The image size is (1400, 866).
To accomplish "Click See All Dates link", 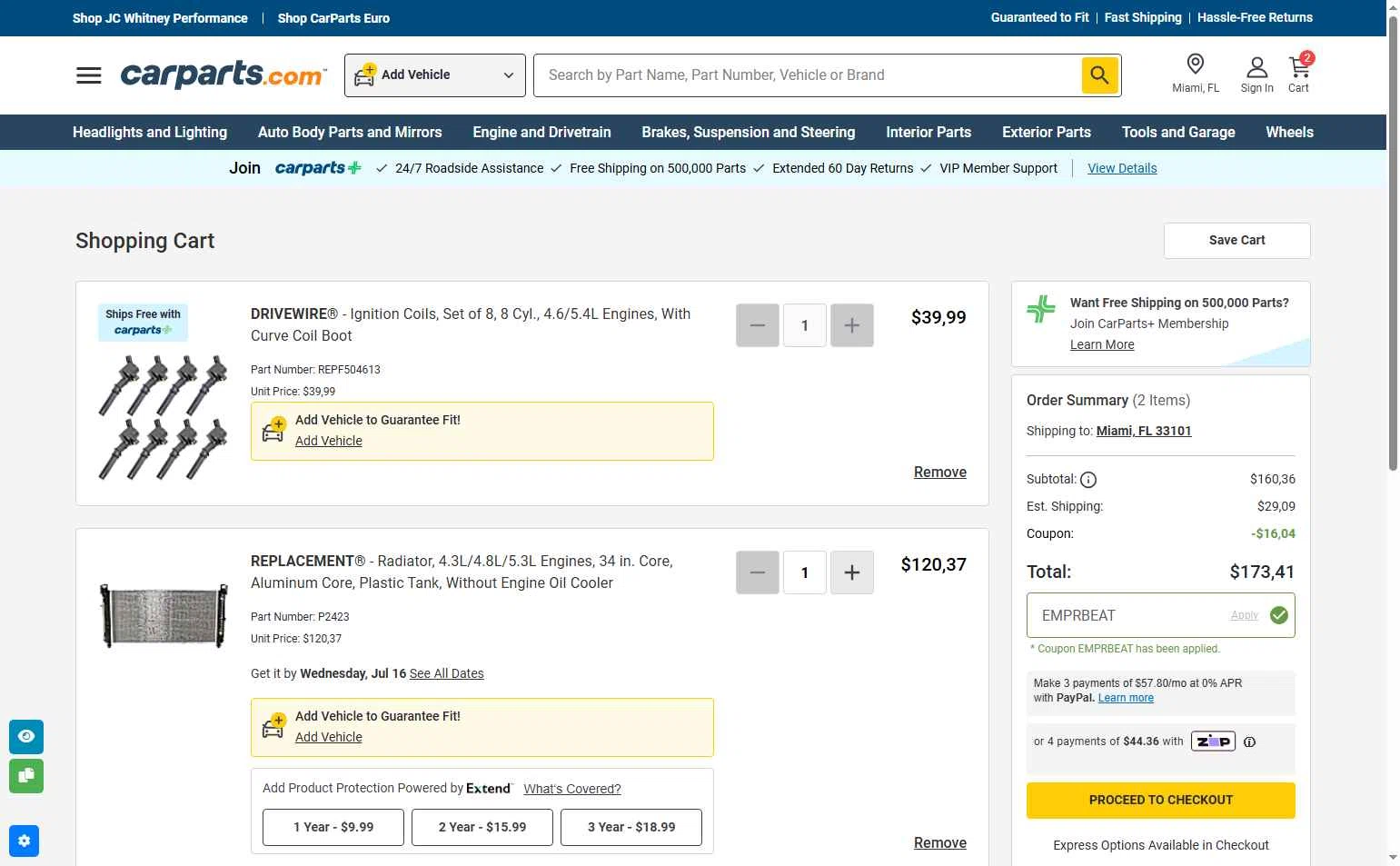I will 446,673.
